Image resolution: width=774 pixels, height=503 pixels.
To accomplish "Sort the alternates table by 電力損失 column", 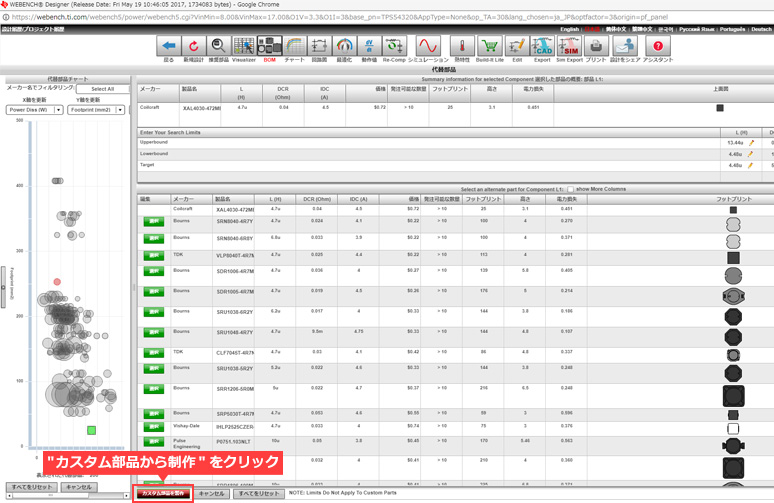I will tap(566, 199).
